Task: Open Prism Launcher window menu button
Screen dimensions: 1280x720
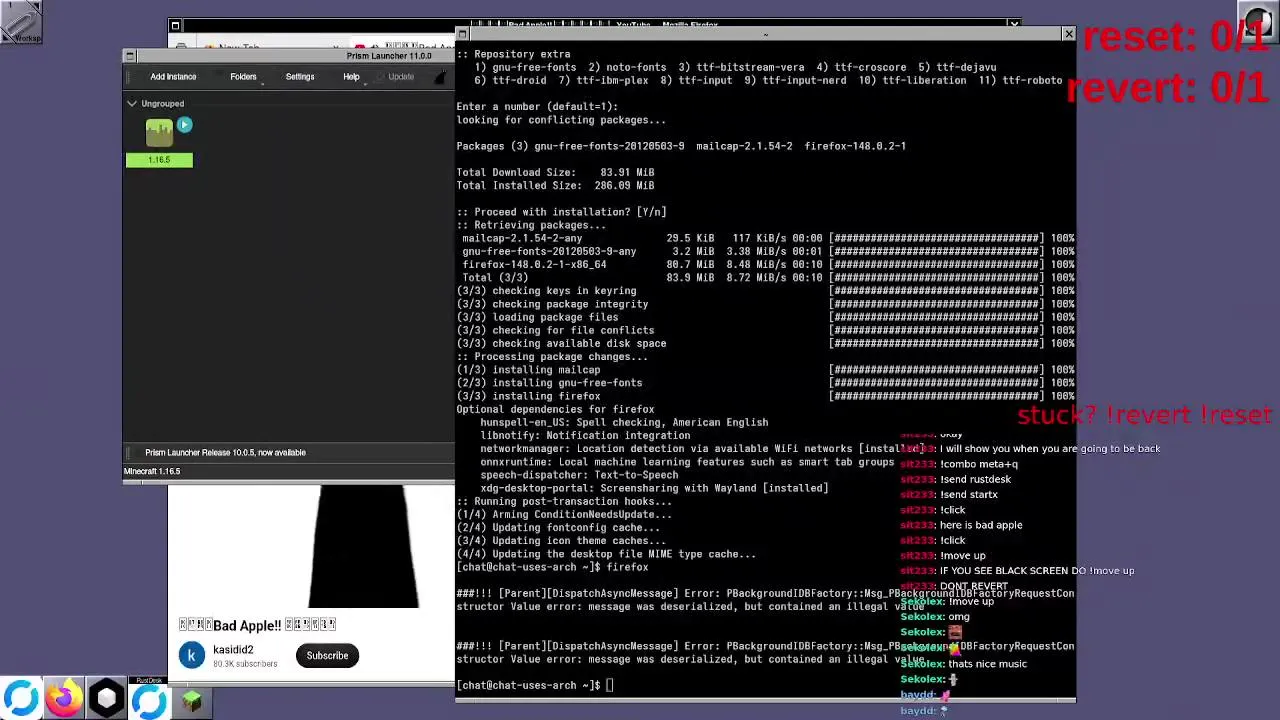Action: (129, 56)
